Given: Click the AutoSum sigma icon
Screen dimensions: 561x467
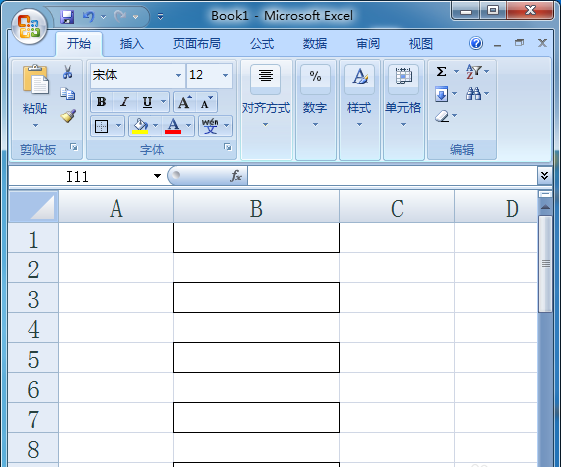Looking at the screenshot, I should [x=442, y=72].
